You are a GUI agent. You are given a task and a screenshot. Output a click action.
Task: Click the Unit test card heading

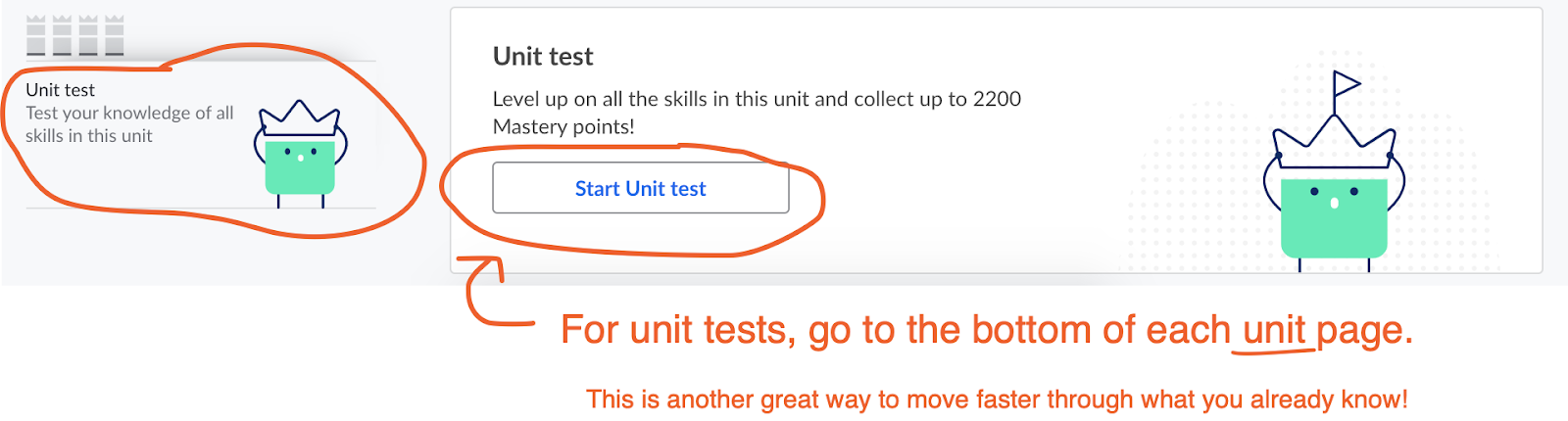pos(543,57)
